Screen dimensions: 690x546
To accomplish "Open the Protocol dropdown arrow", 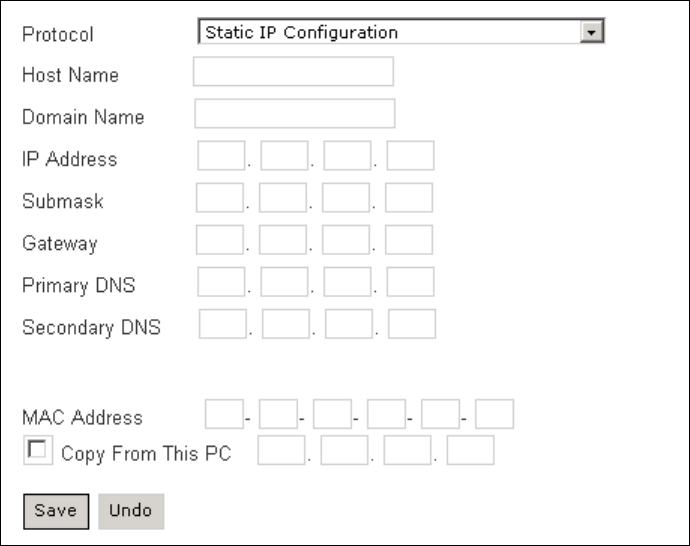I will click(x=591, y=32).
